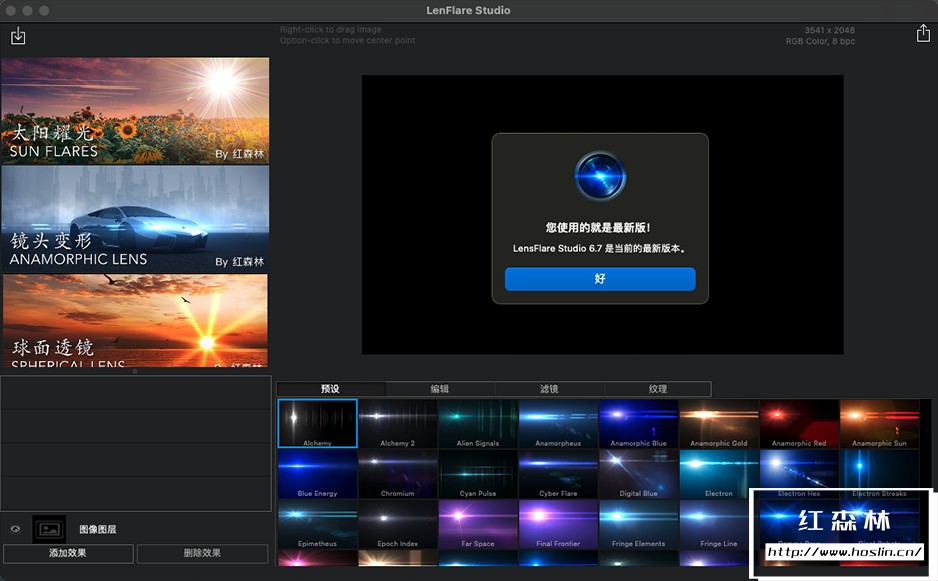Screen dimensions: 938x581
Task: Click the 'Right-click to drag image' hint
Action: coord(330,29)
